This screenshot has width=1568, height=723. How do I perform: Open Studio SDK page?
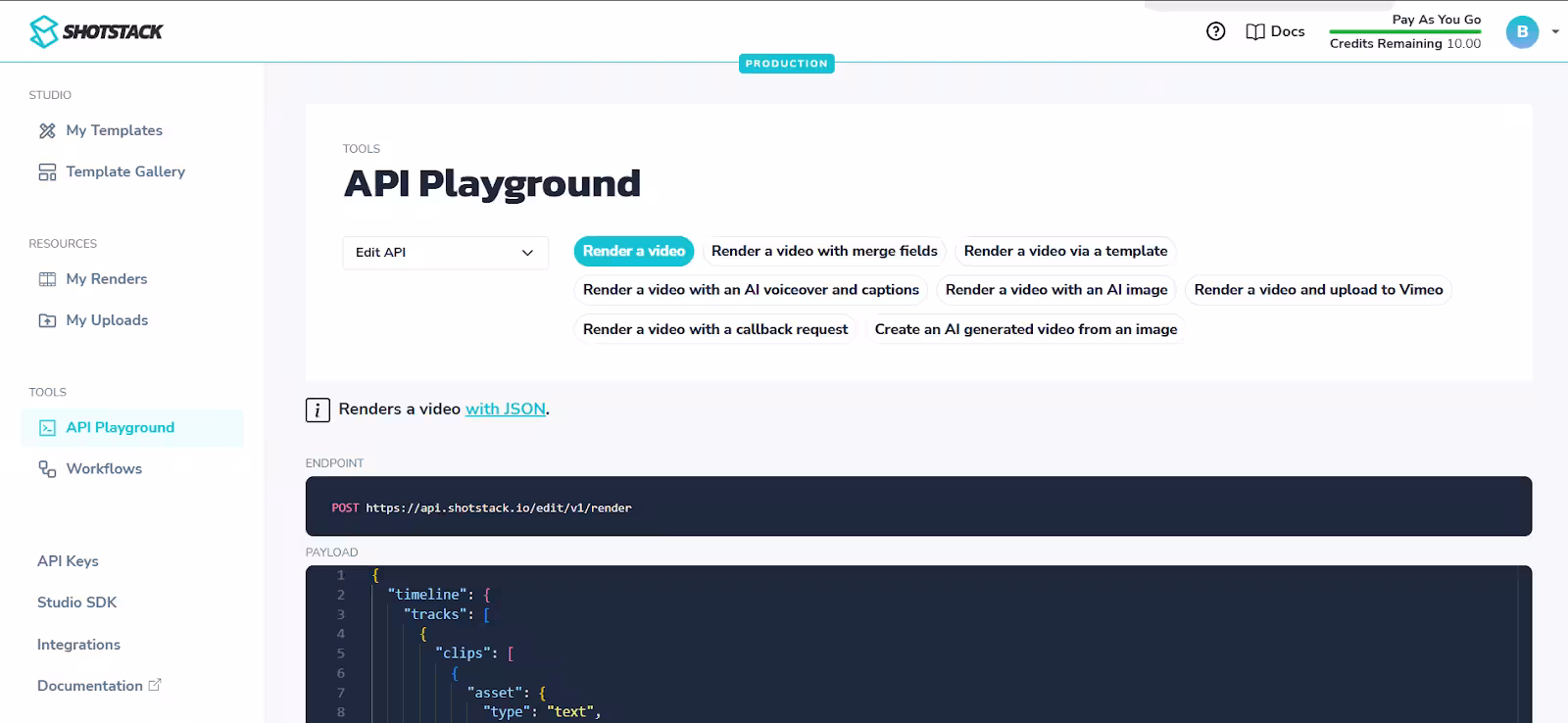pos(76,602)
